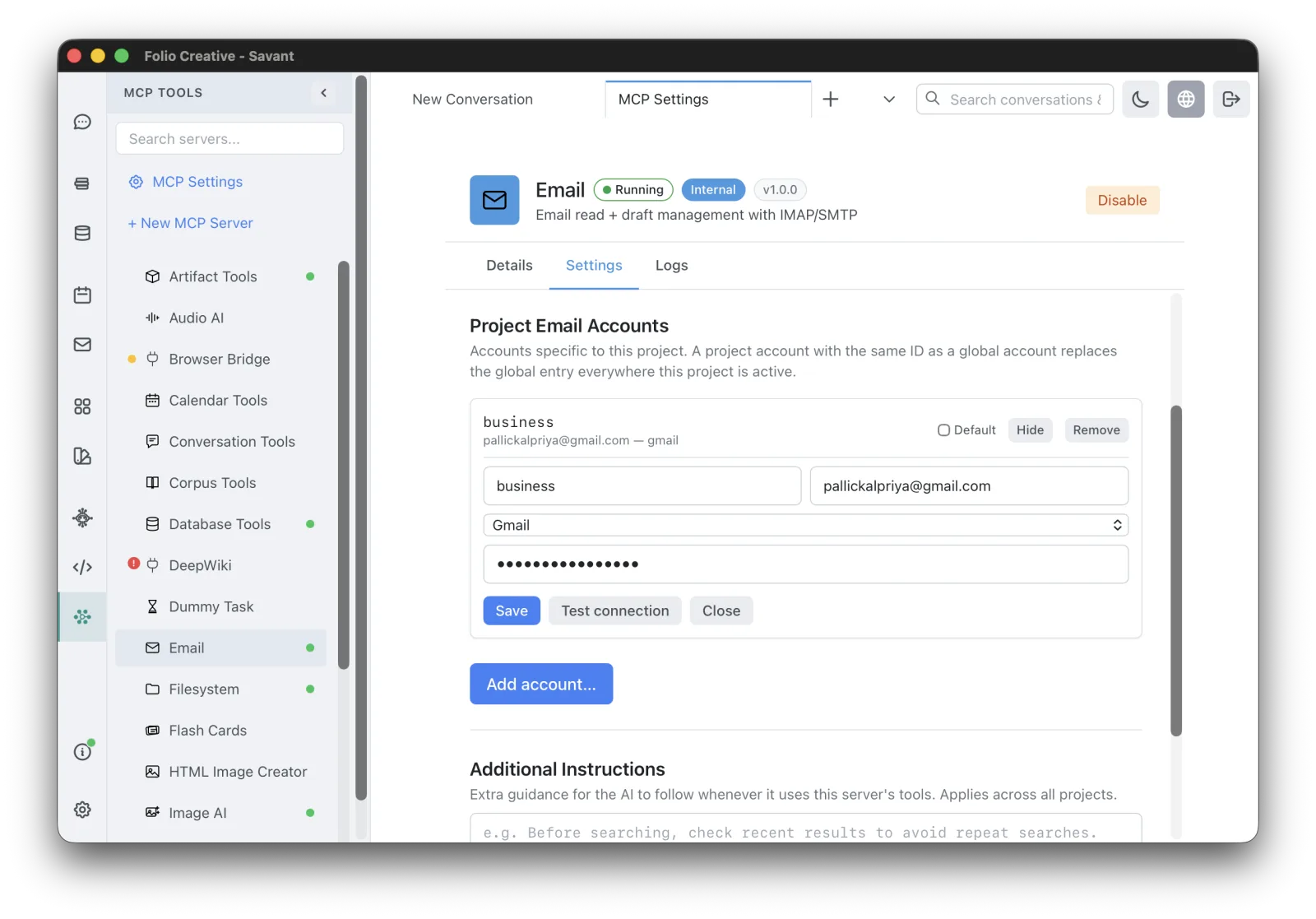Open the chat conversations sidebar icon
The width and height of the screenshot is (1316, 919).
point(82,123)
